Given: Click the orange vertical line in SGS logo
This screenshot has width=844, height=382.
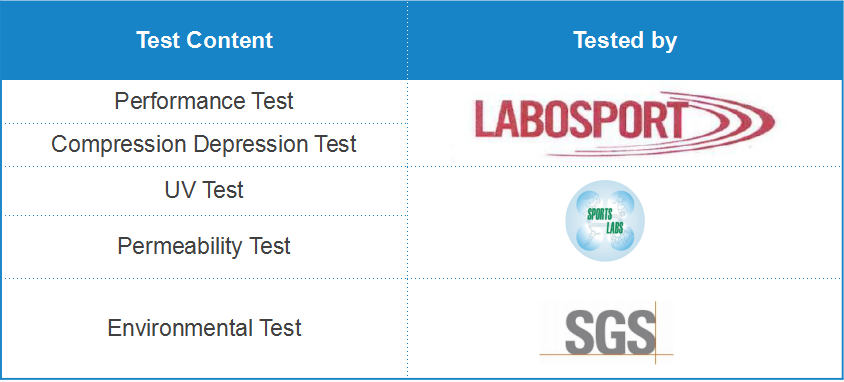Looking at the screenshot, I should coord(655,332).
